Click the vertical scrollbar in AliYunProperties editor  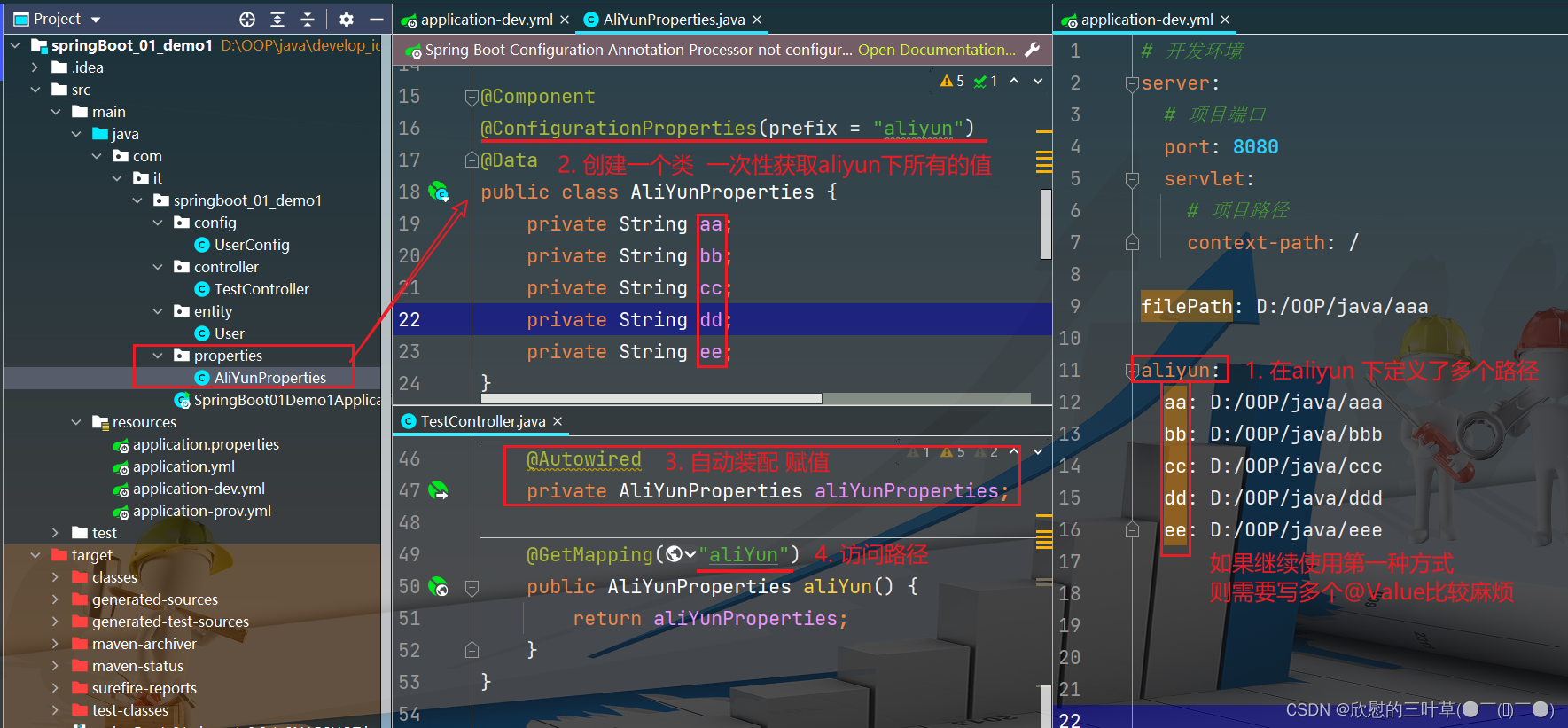(1047, 223)
